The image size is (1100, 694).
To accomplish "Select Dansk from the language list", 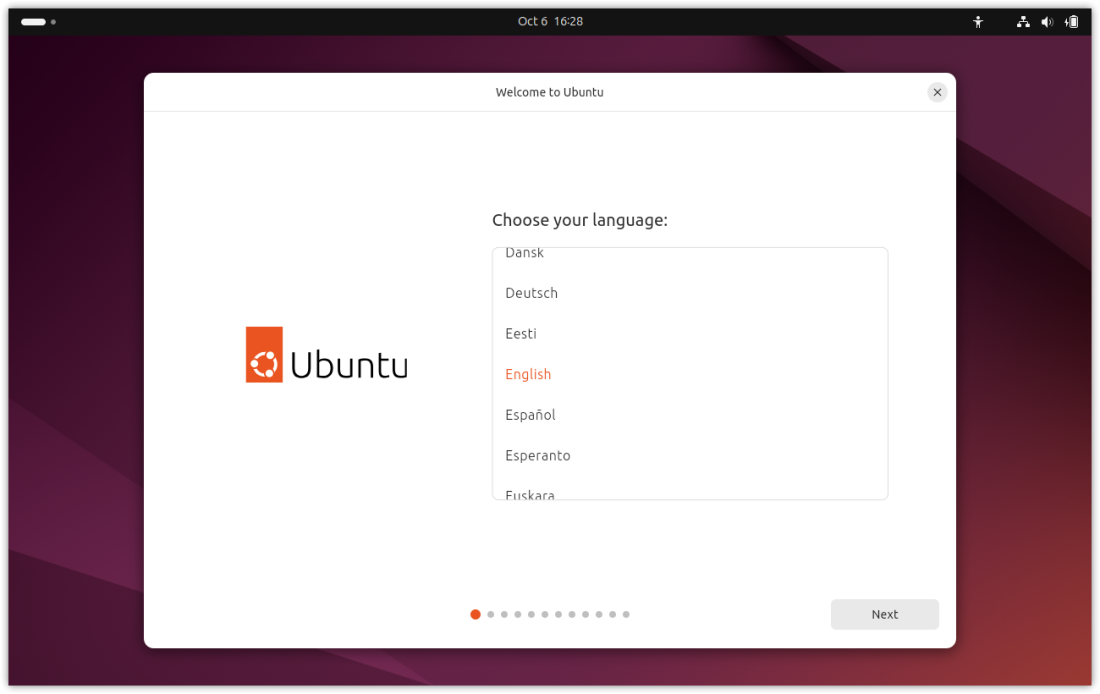I will (x=690, y=255).
